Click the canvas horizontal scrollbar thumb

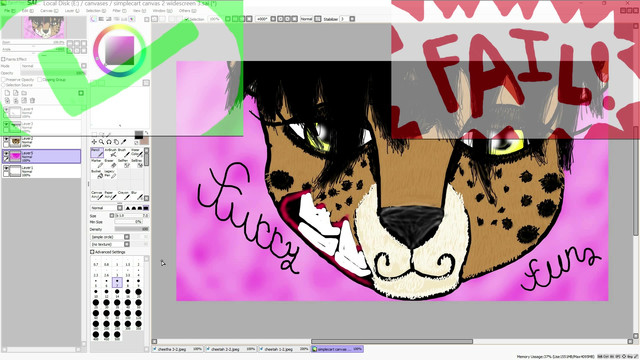click(392, 341)
